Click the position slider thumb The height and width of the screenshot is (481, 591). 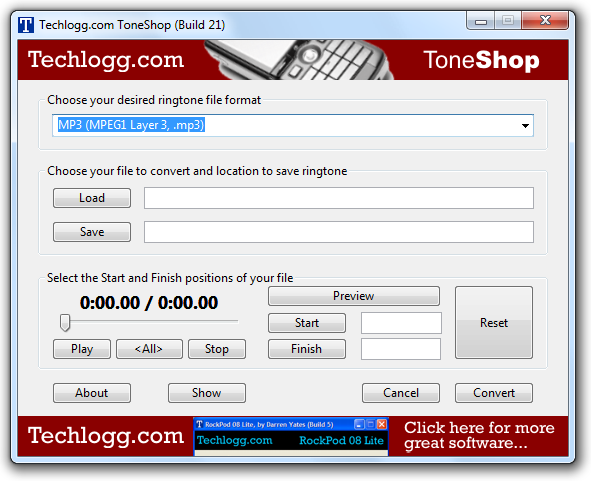click(65, 323)
